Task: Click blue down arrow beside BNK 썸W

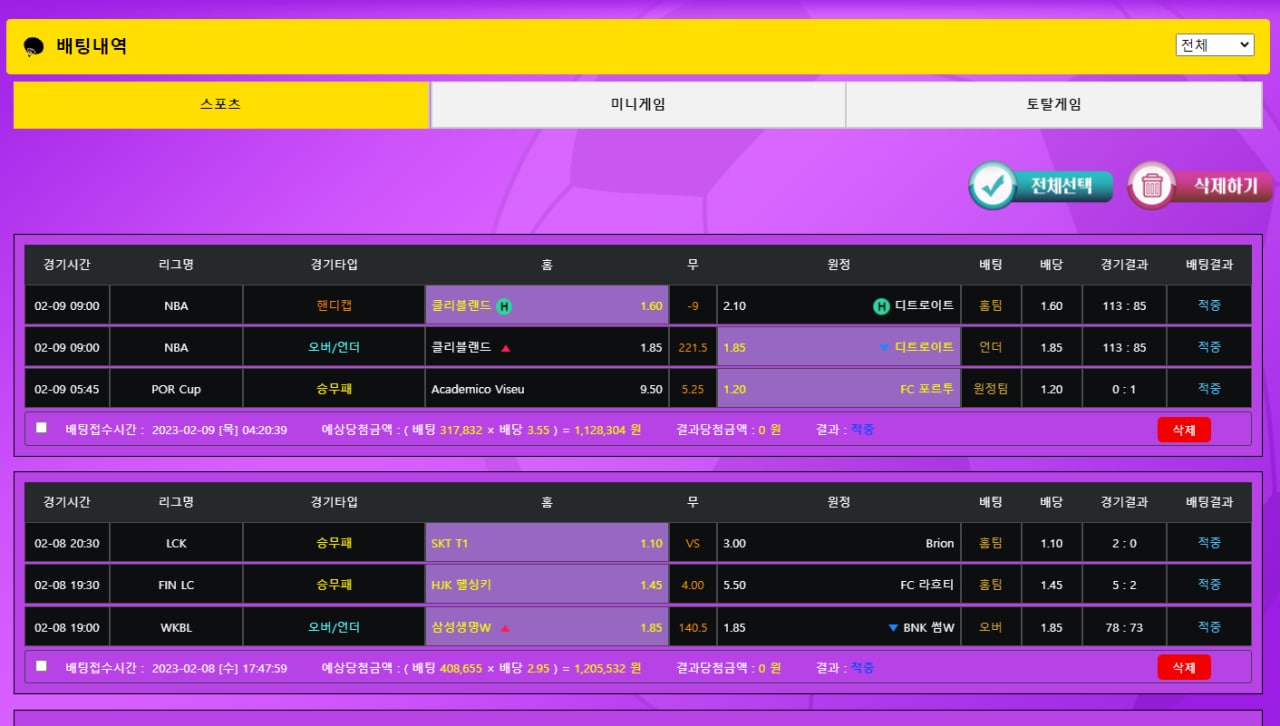Action: [x=893, y=628]
